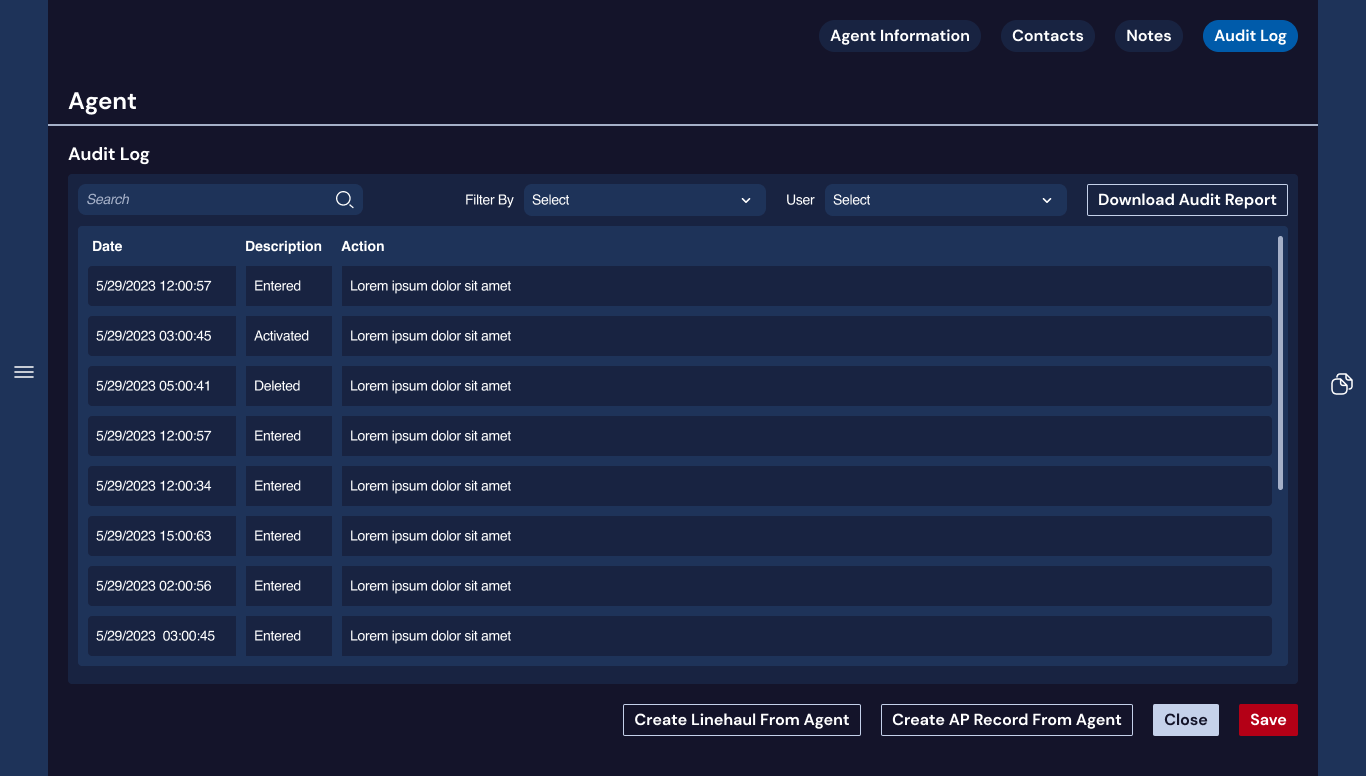Click the Deleted description cell
The width and height of the screenshot is (1366, 776).
coord(289,386)
